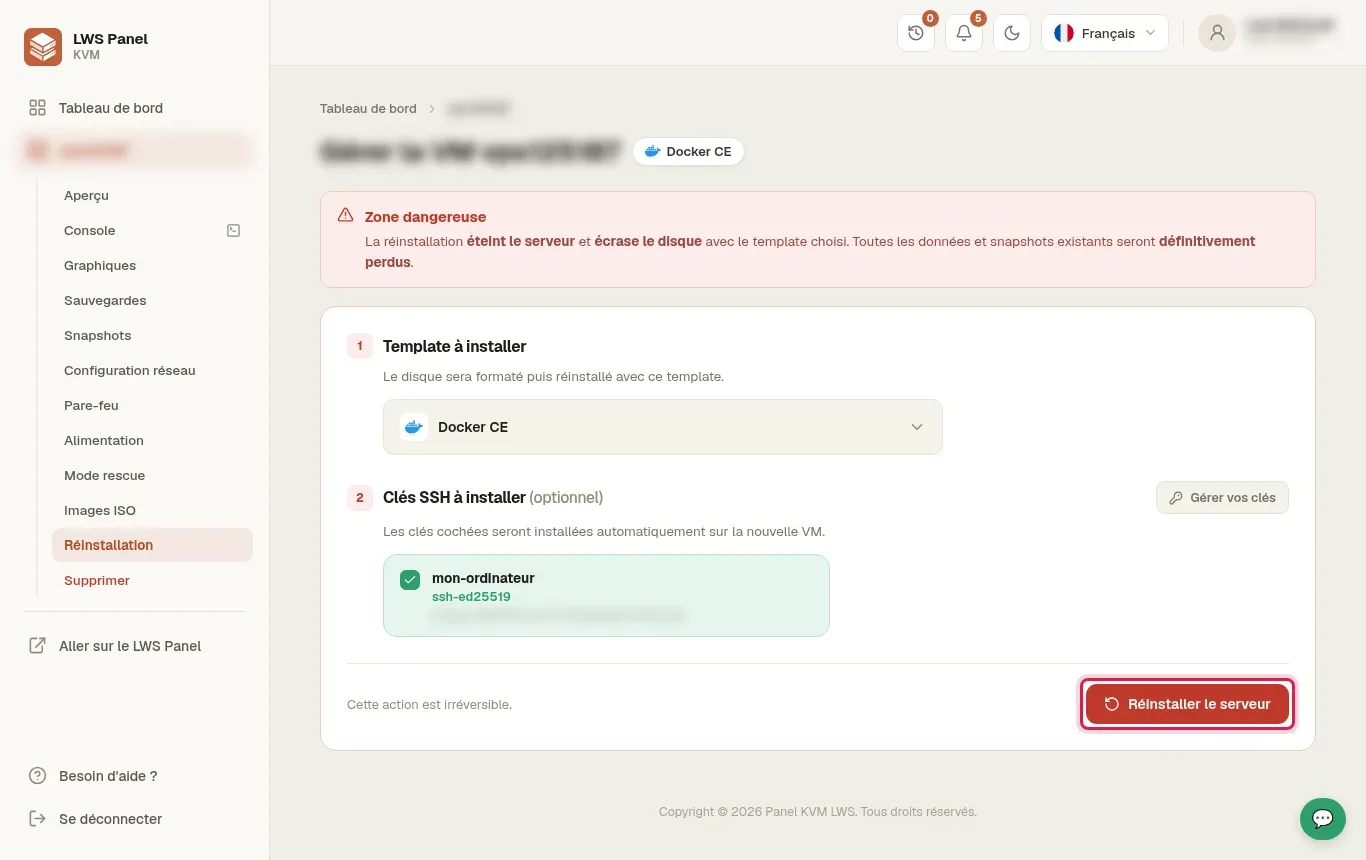Expand the Docker CE template dropdown chevron
Viewport: 1366px width, 860px height.
coord(917,427)
